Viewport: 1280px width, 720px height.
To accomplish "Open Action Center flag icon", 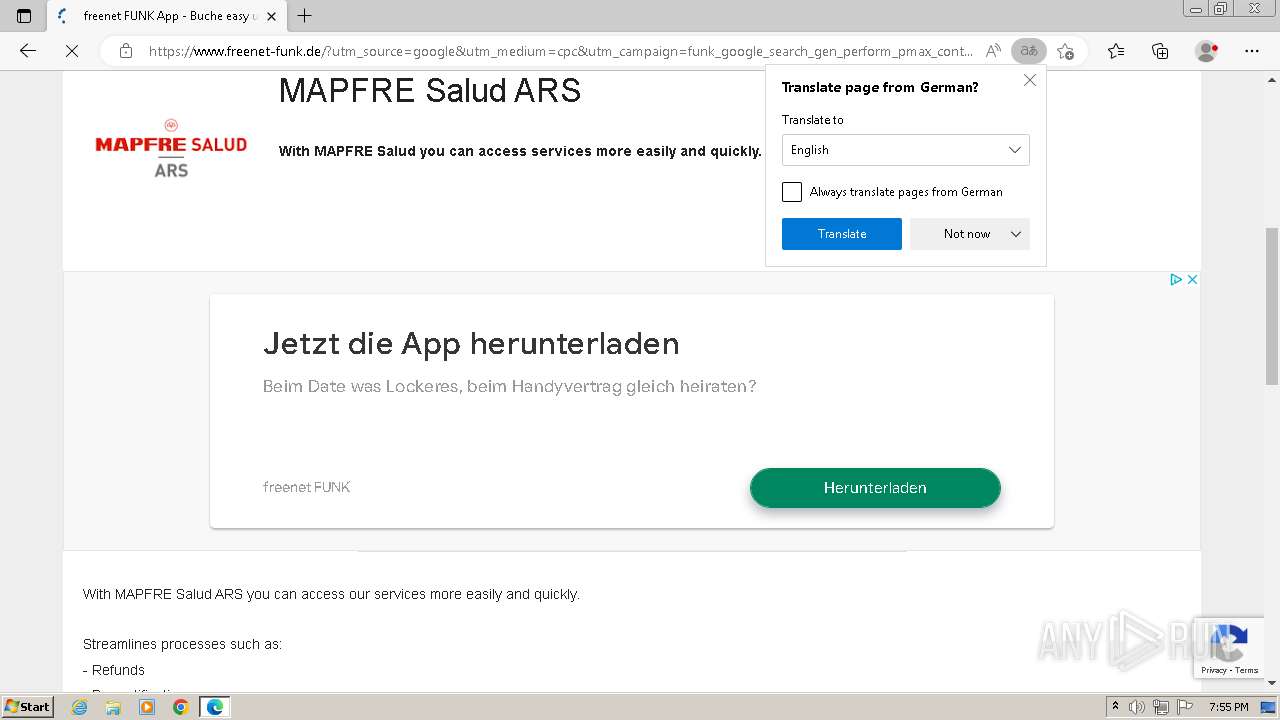I will (1184, 707).
